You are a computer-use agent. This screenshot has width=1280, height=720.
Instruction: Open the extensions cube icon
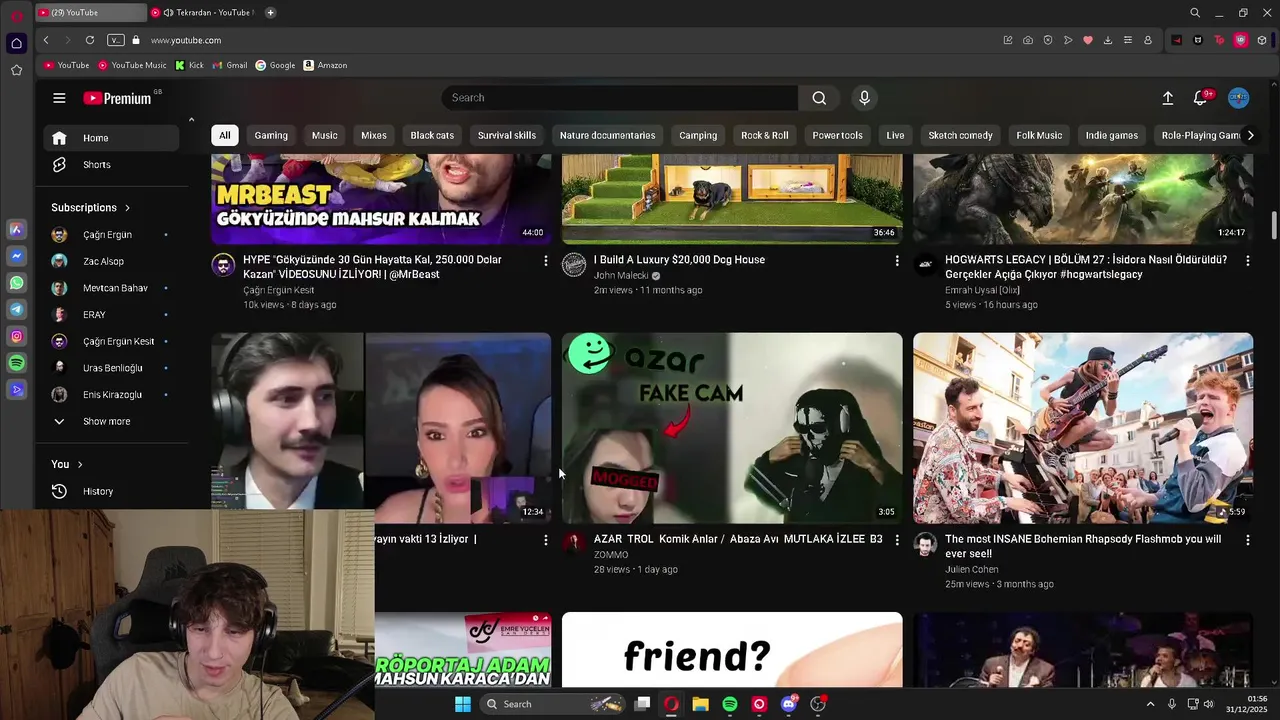(1262, 40)
